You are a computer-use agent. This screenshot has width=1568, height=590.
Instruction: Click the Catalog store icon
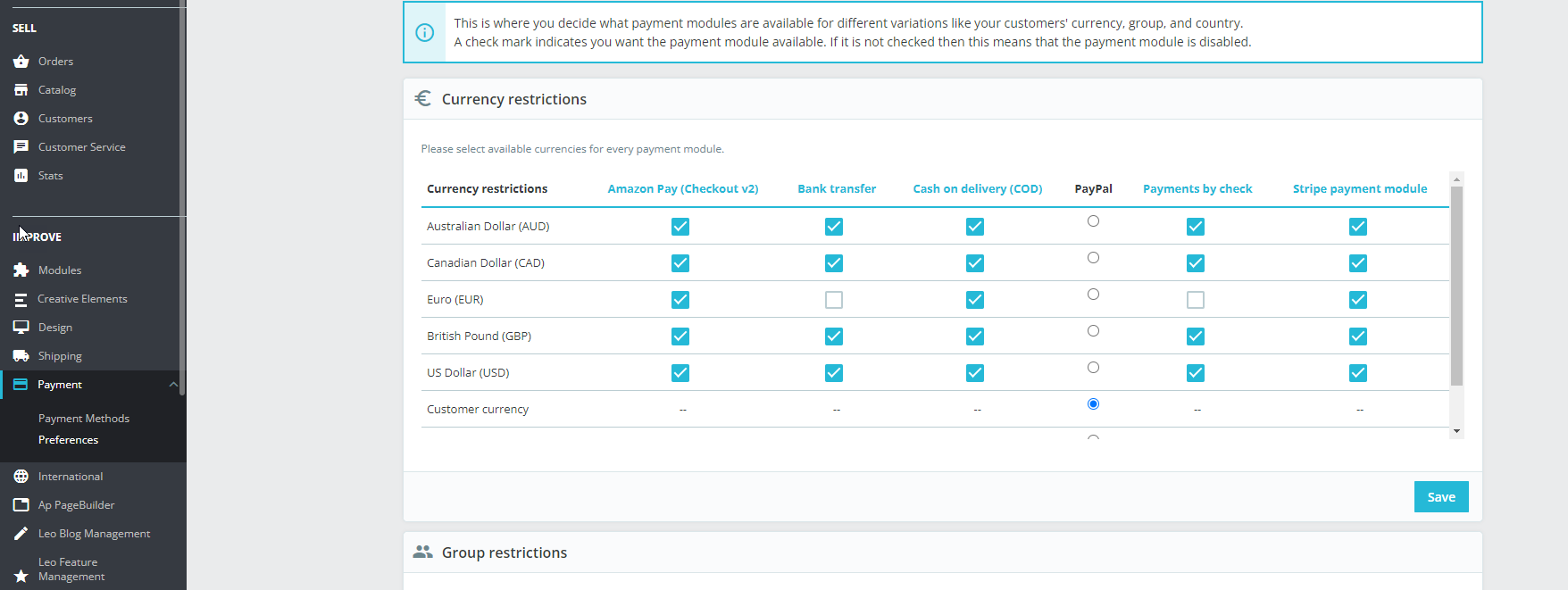(x=21, y=90)
